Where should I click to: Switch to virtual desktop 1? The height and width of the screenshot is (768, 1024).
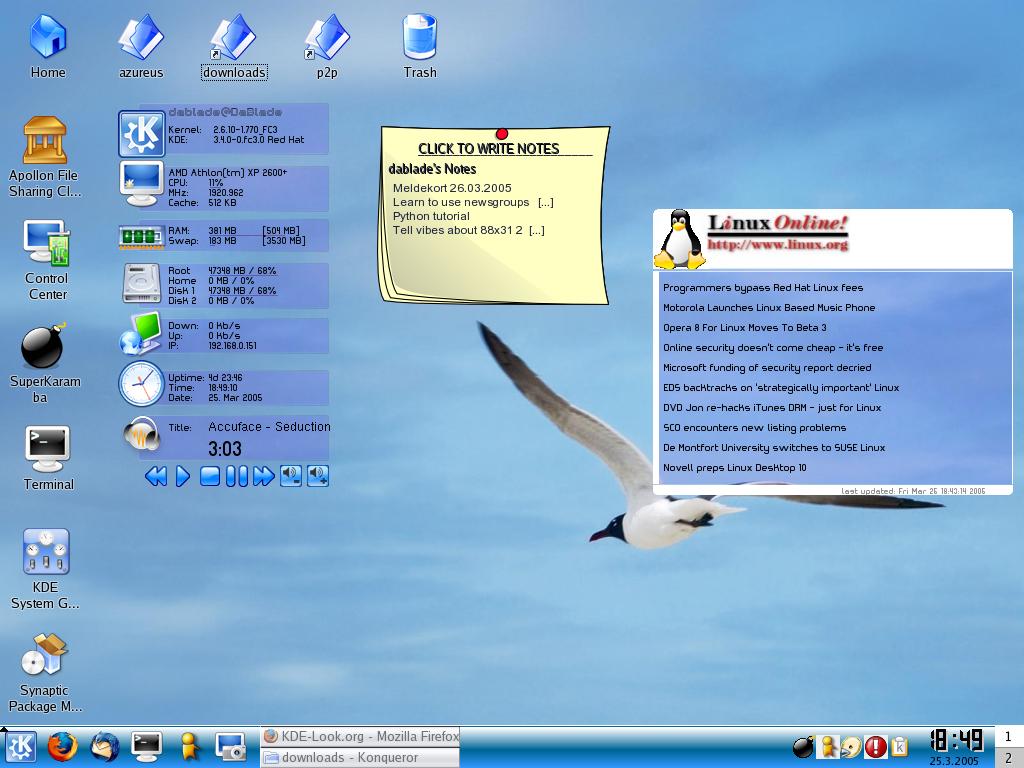tap(1008, 737)
